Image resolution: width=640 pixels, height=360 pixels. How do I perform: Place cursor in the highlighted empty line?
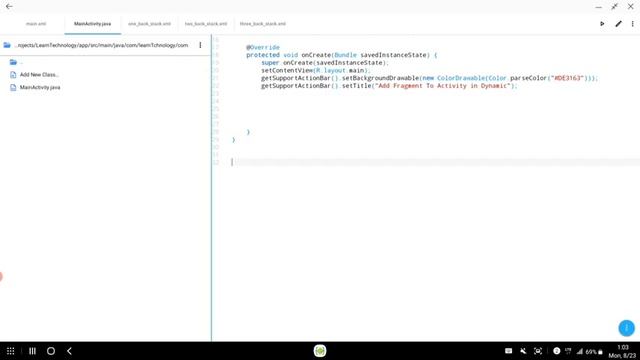(x=436, y=162)
